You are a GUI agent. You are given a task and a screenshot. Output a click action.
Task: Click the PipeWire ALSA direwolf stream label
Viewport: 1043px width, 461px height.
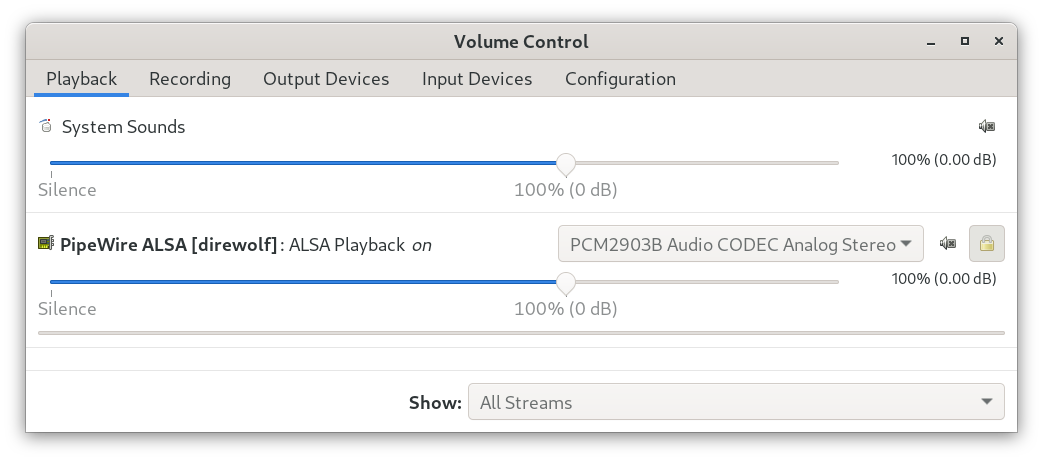pos(168,244)
